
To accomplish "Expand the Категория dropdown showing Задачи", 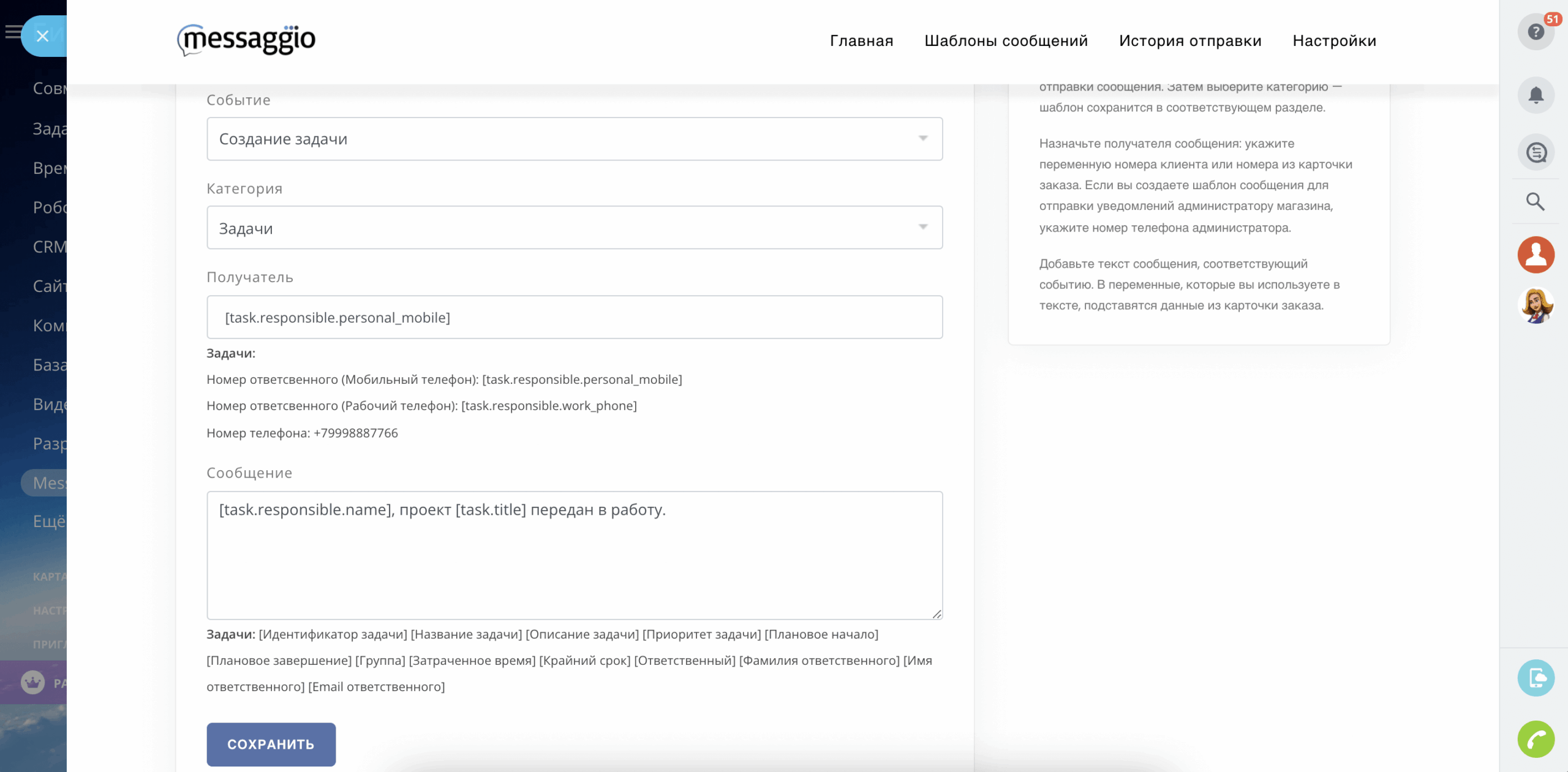I will coord(574,228).
